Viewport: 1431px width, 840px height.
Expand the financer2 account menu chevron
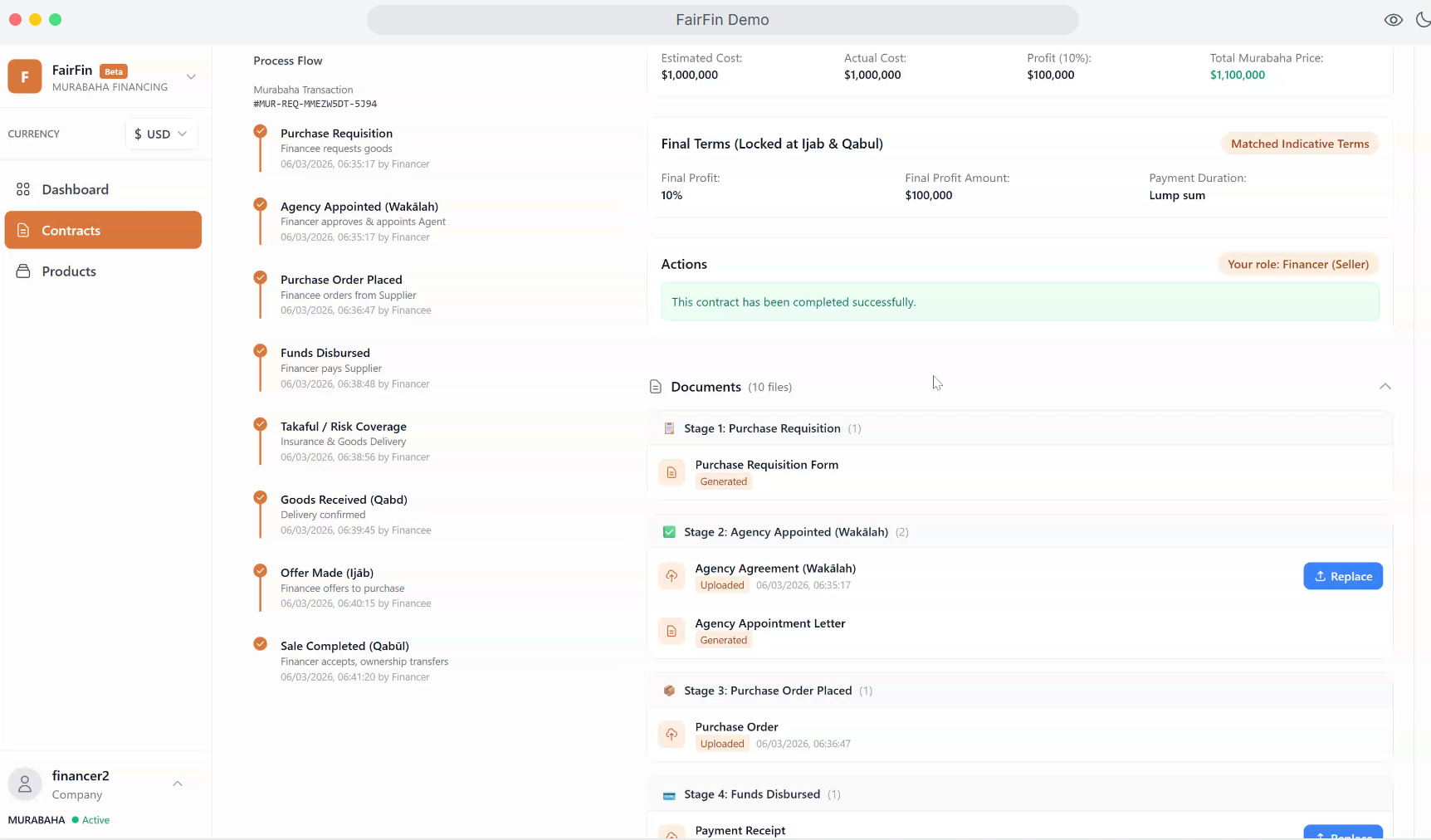tap(178, 784)
